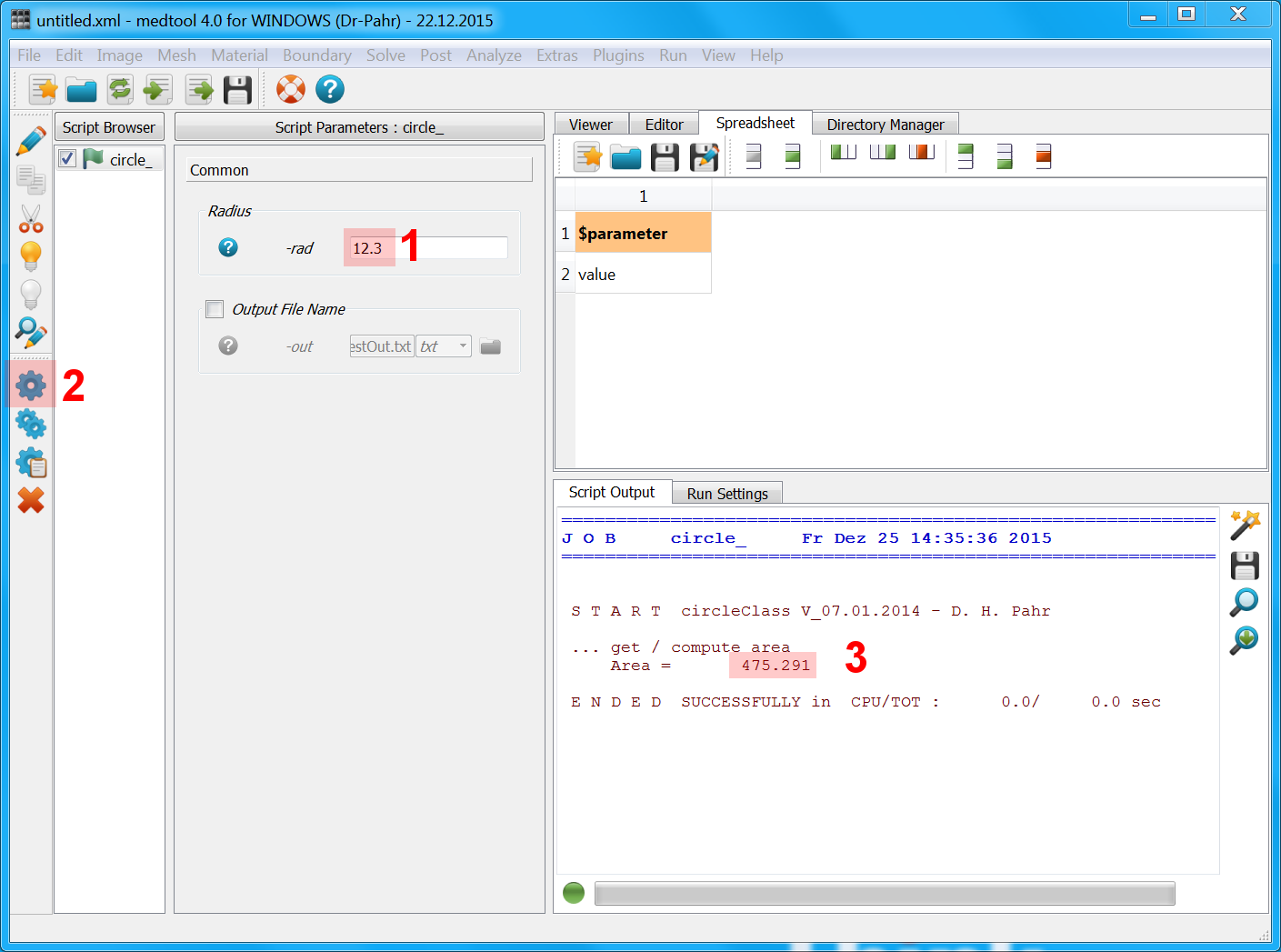
Task: Click spreadsheet column header 1
Action: [643, 196]
